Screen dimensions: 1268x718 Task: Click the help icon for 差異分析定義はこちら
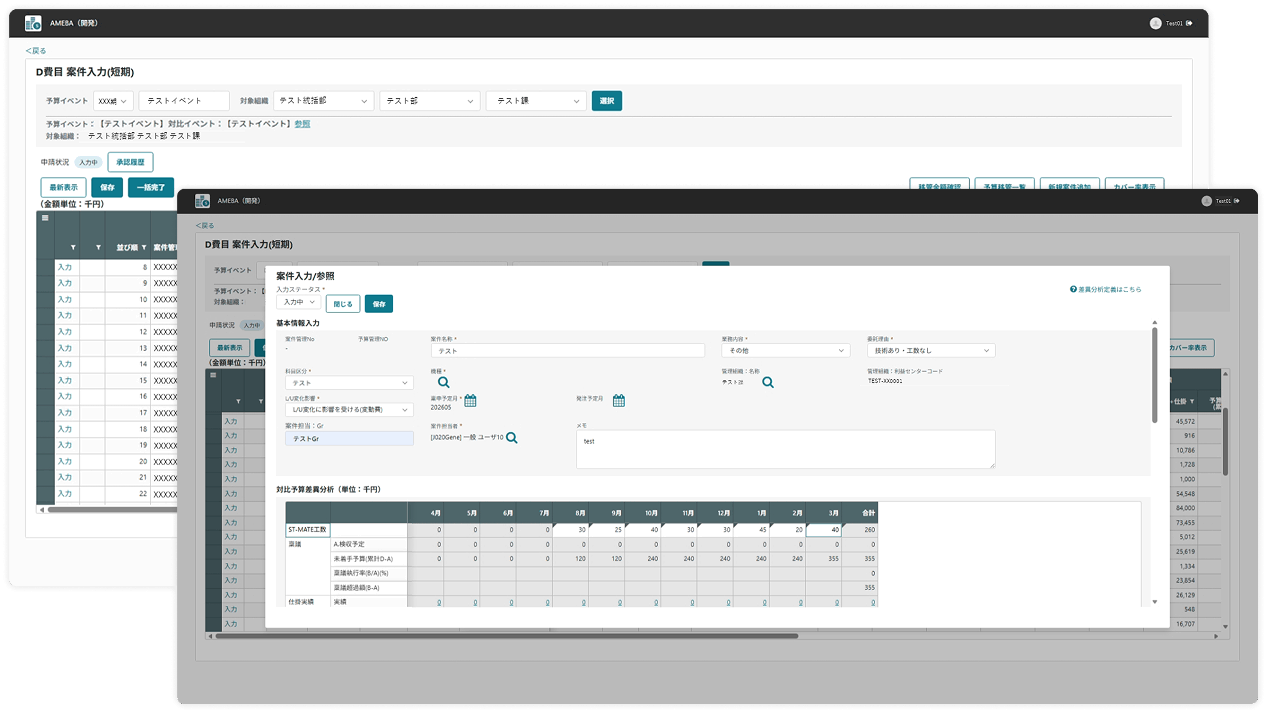coord(1073,289)
